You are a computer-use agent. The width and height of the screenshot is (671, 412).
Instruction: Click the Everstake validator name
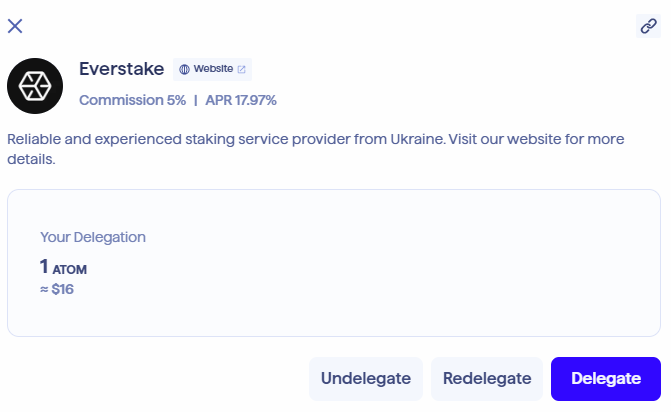121,69
